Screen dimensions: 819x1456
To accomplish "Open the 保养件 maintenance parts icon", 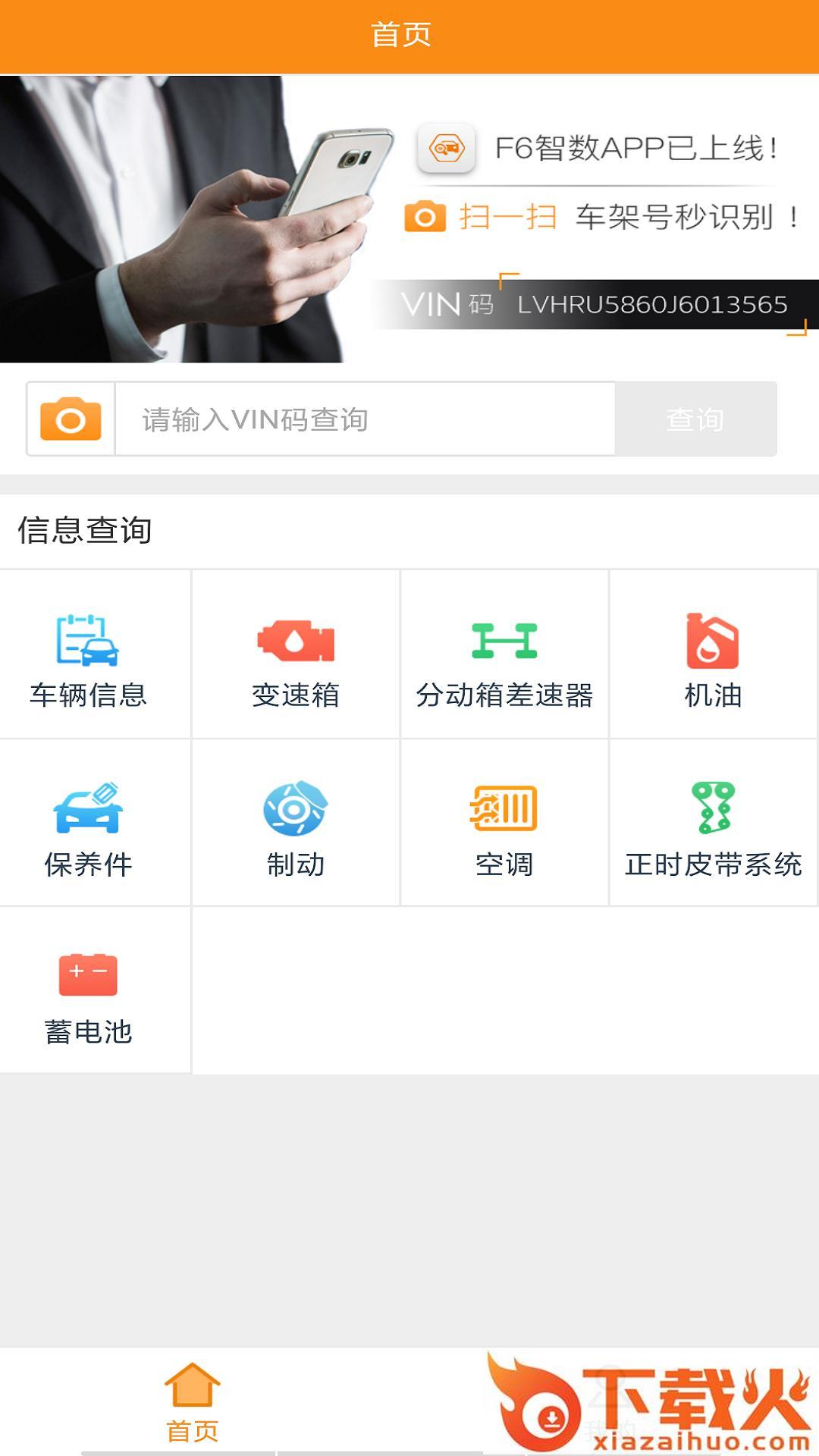I will click(x=88, y=808).
